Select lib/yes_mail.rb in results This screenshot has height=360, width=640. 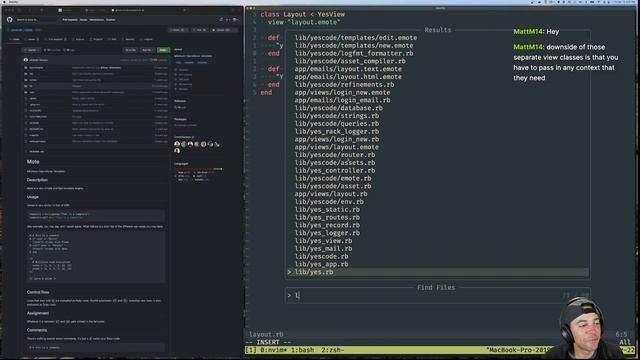coord(323,249)
